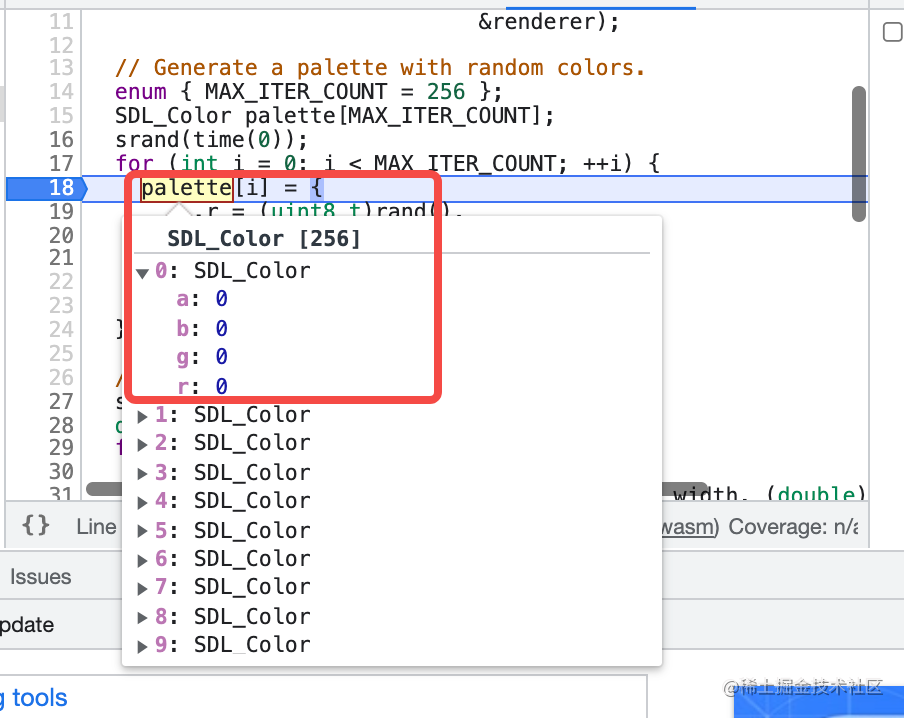Image resolution: width=904 pixels, height=718 pixels.
Task: Expand item 7 SDL_Color in popup
Action: 142,588
